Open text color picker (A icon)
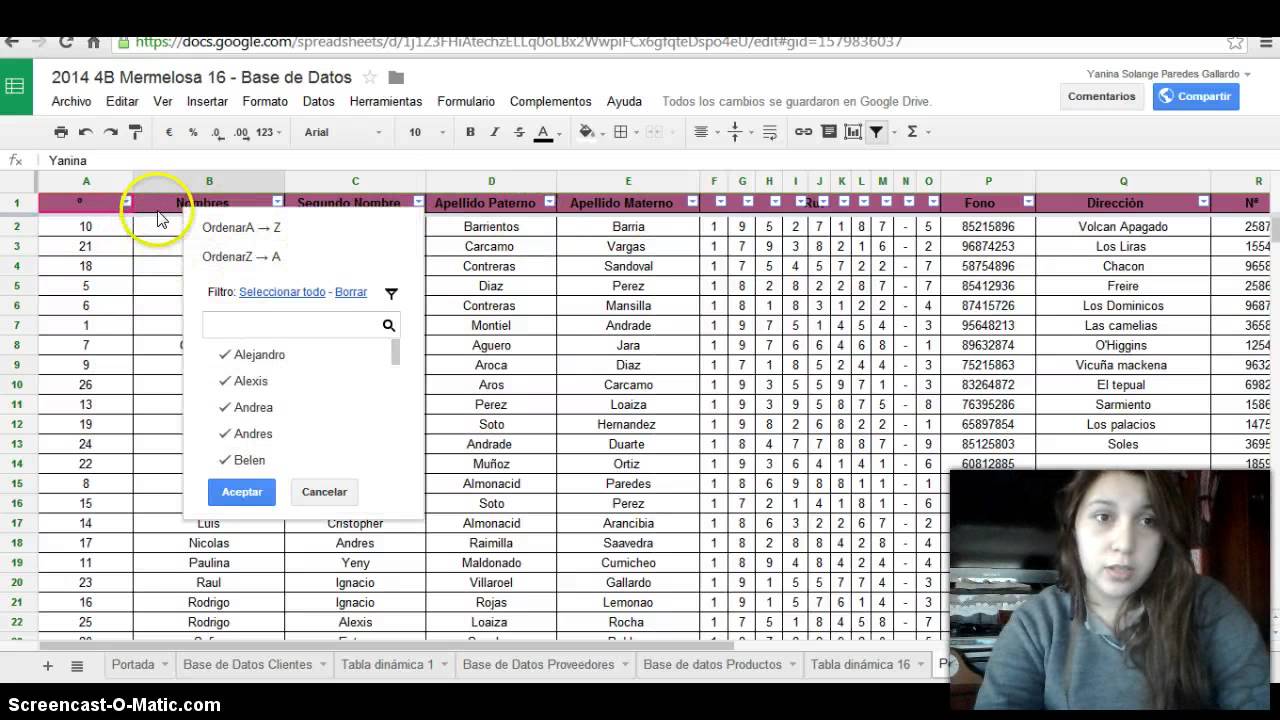The width and height of the screenshot is (1280, 720). point(543,132)
